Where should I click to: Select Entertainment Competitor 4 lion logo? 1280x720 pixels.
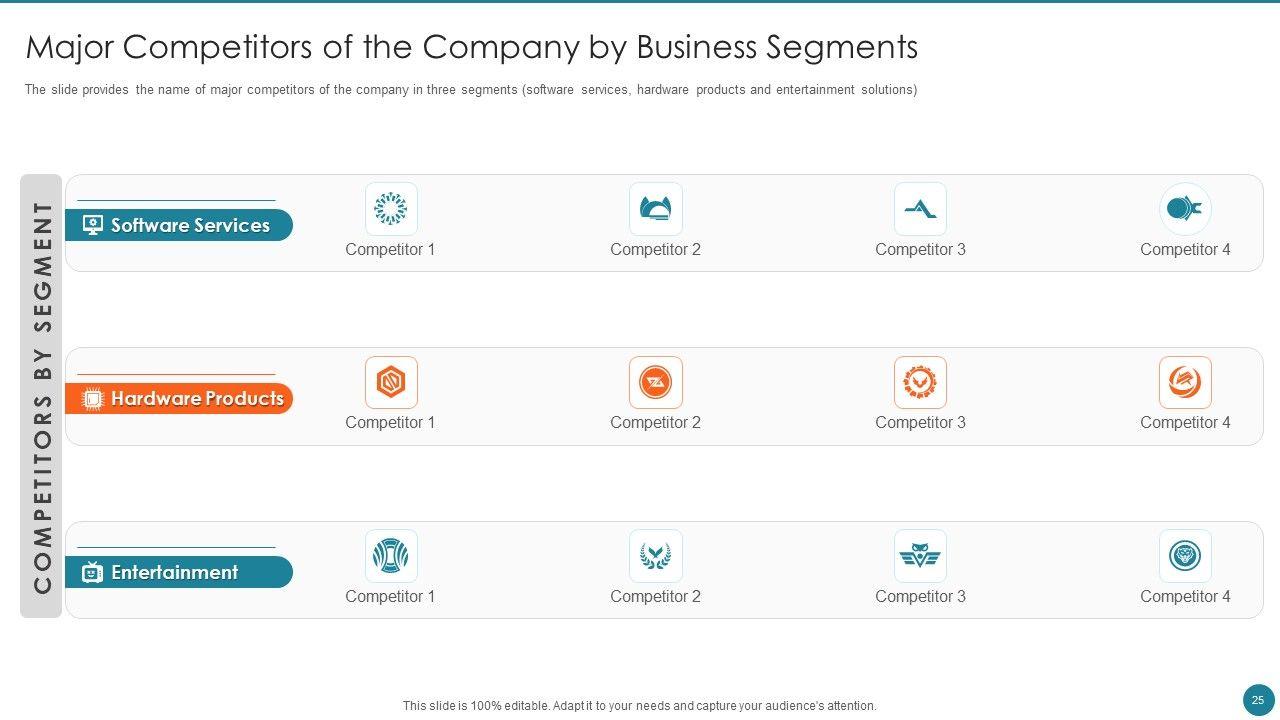click(1185, 556)
